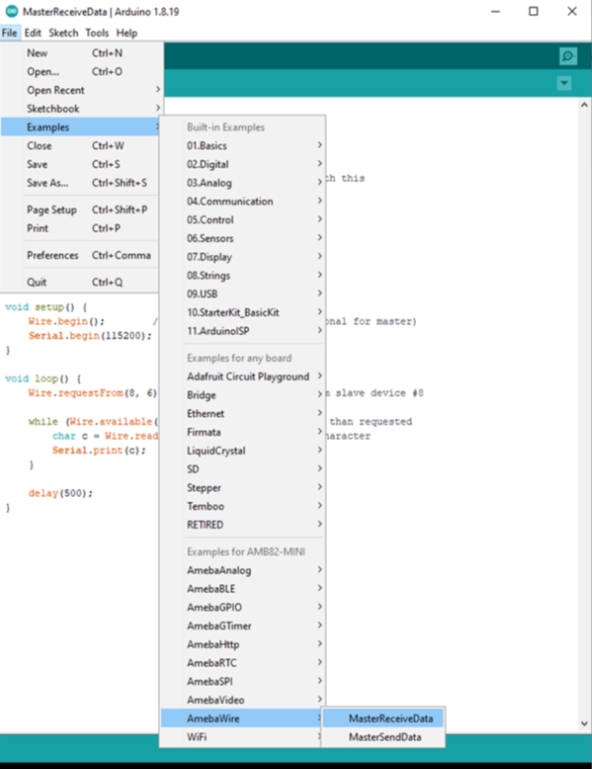The image size is (592, 769).
Task: Open Adafruit Circuit Playground examples
Action: click(x=243, y=377)
